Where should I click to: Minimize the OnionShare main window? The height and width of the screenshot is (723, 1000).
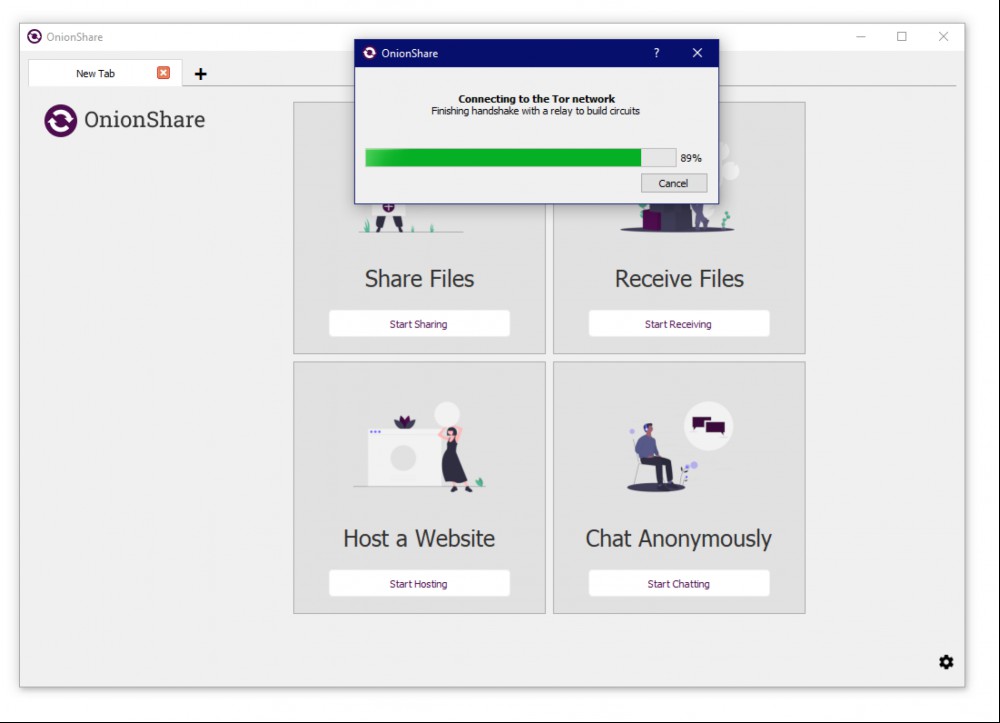pyautogui.click(x=861, y=37)
